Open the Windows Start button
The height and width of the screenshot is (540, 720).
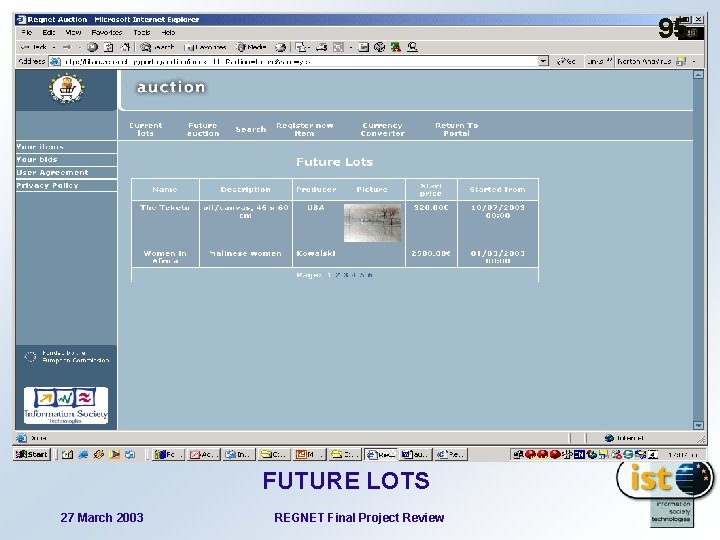click(32, 454)
